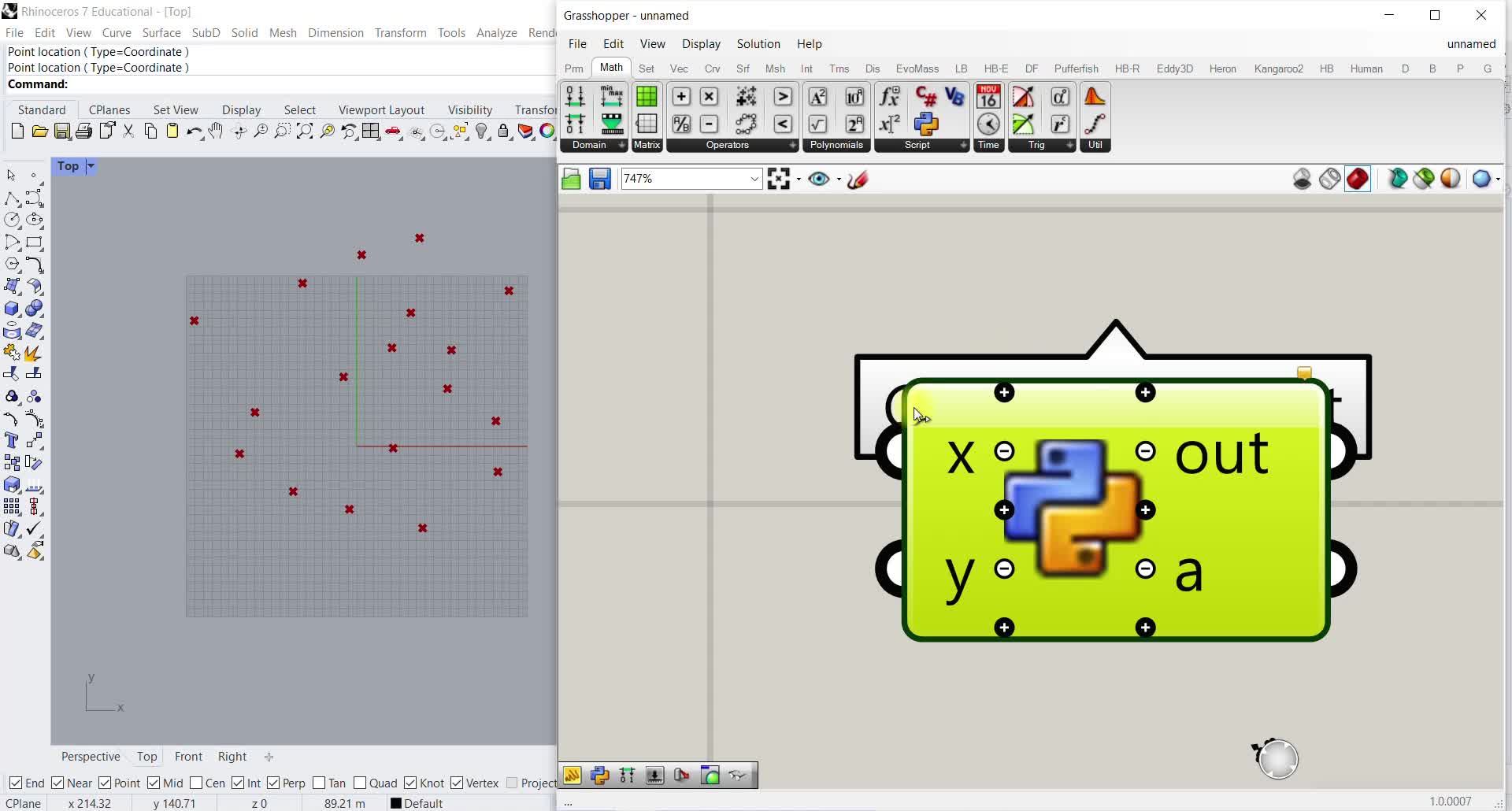Add an input with the plus above x
This screenshot has height=811, width=1512.
tap(1004, 393)
